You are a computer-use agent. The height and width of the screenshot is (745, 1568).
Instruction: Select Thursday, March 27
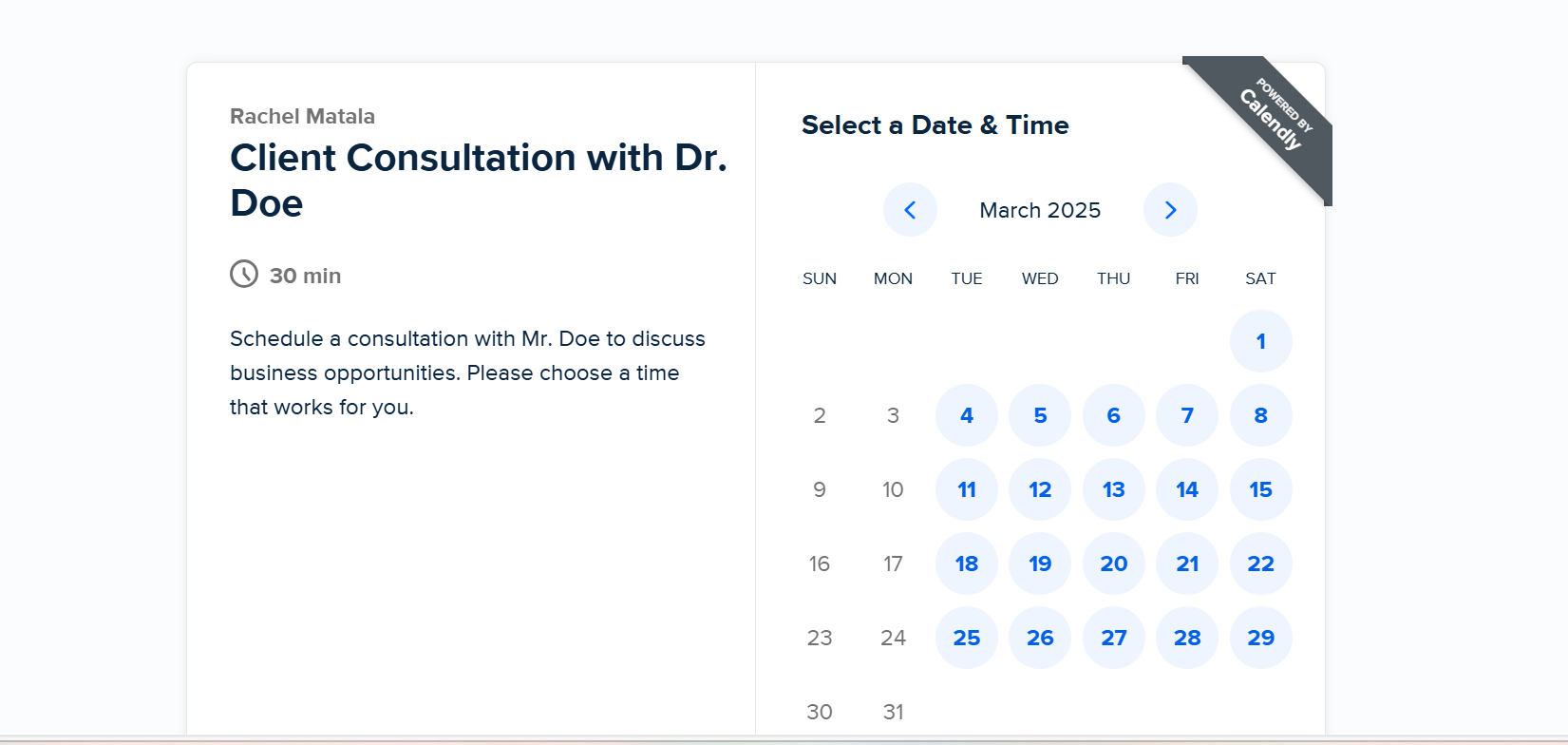coord(1113,638)
